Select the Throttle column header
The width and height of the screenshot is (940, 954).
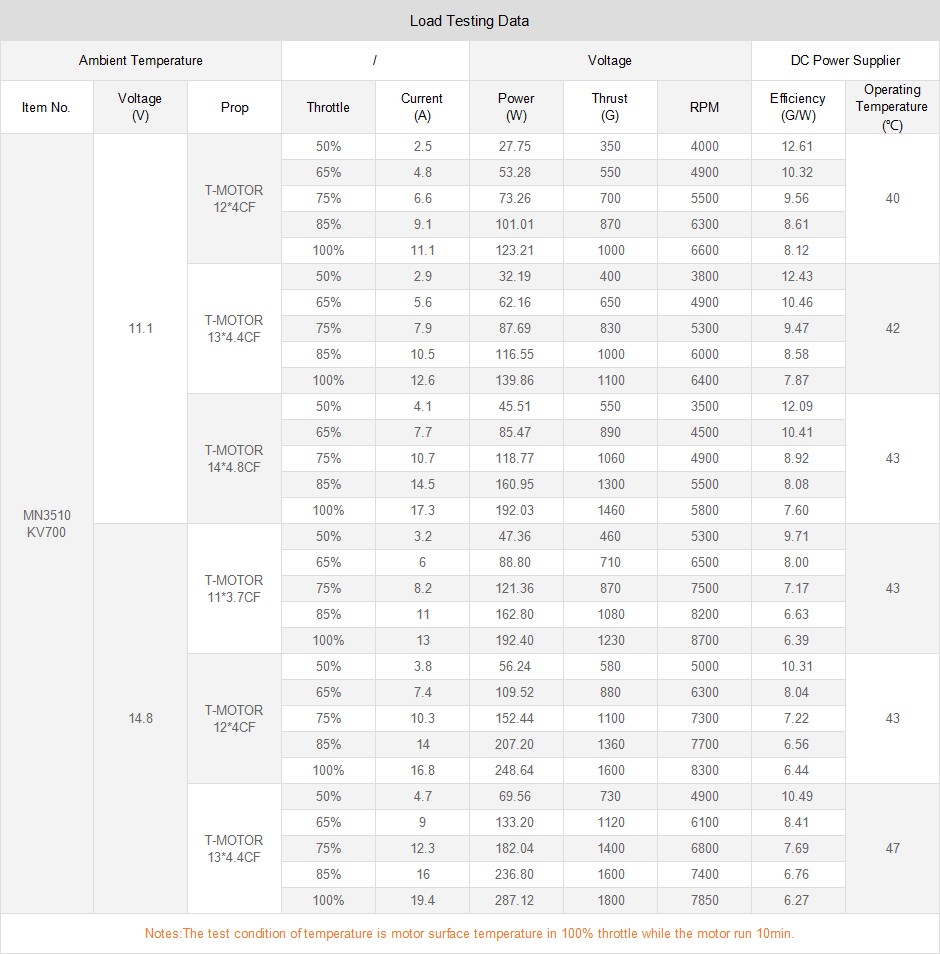(328, 107)
